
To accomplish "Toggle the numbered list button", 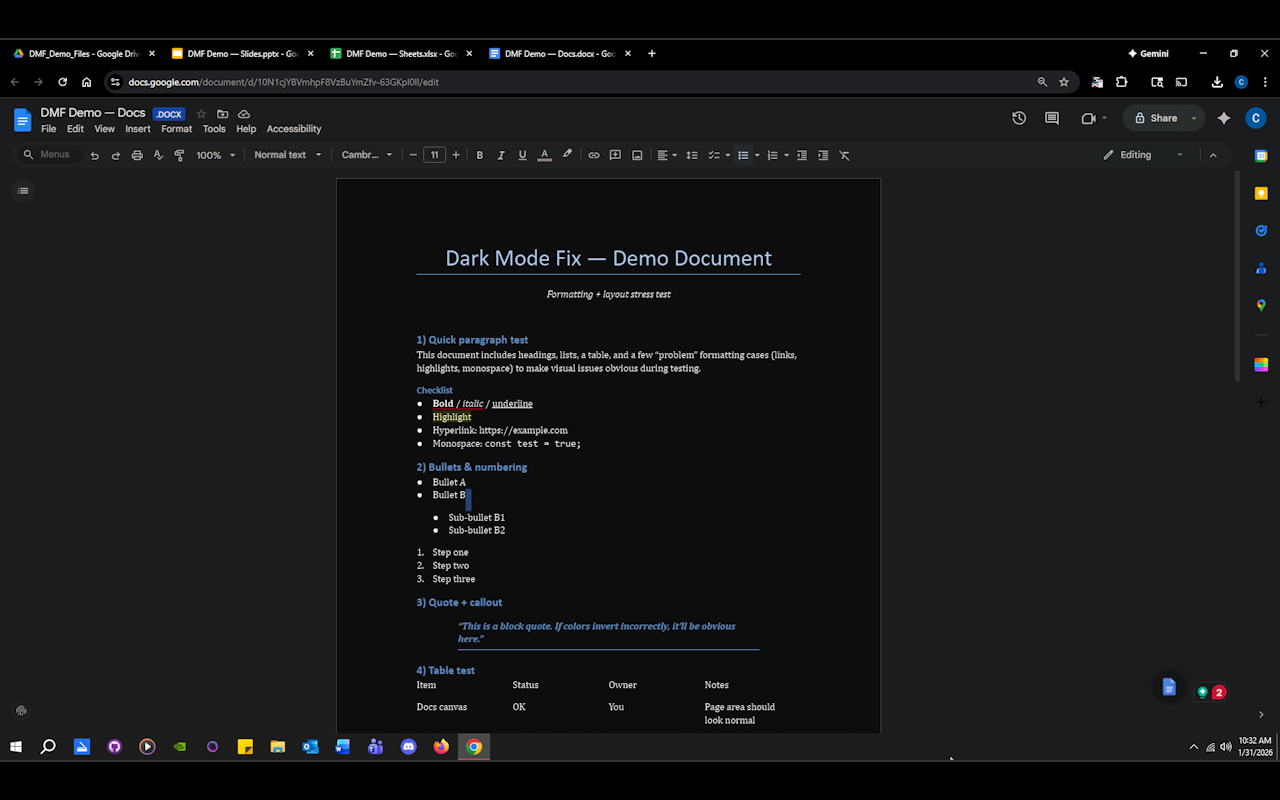I will point(772,155).
